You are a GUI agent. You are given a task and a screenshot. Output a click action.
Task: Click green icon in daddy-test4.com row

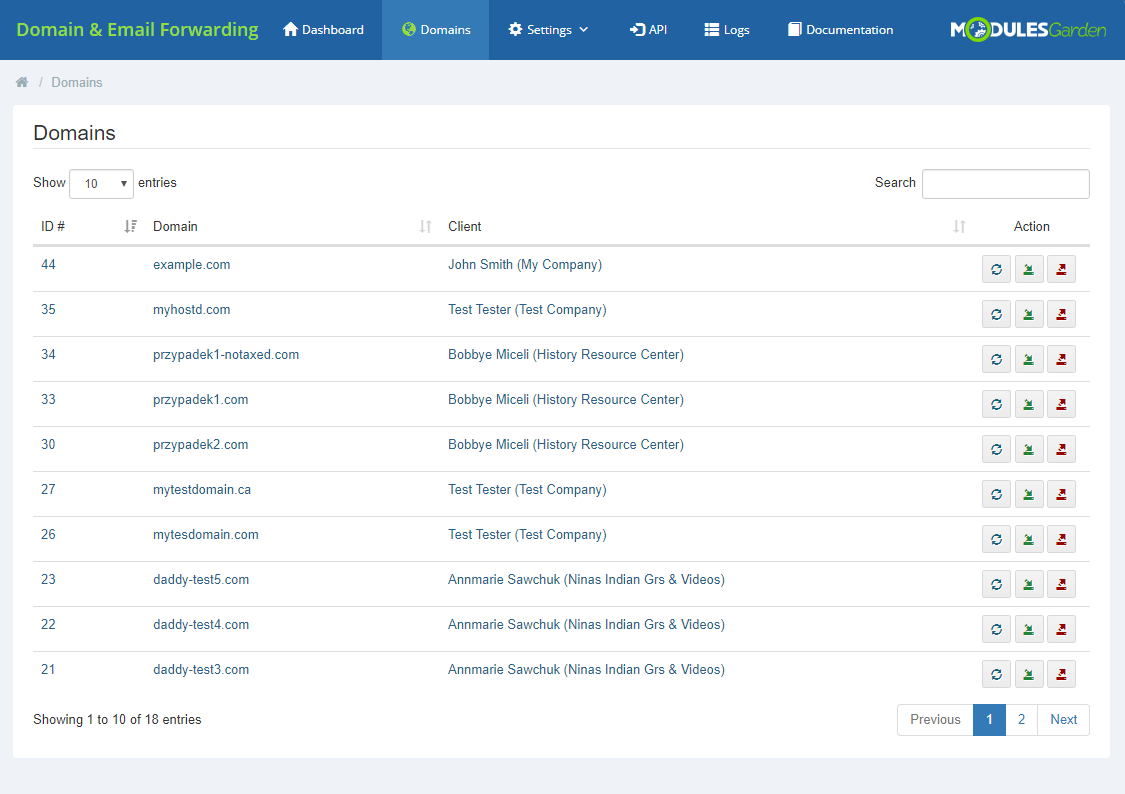(1029, 630)
